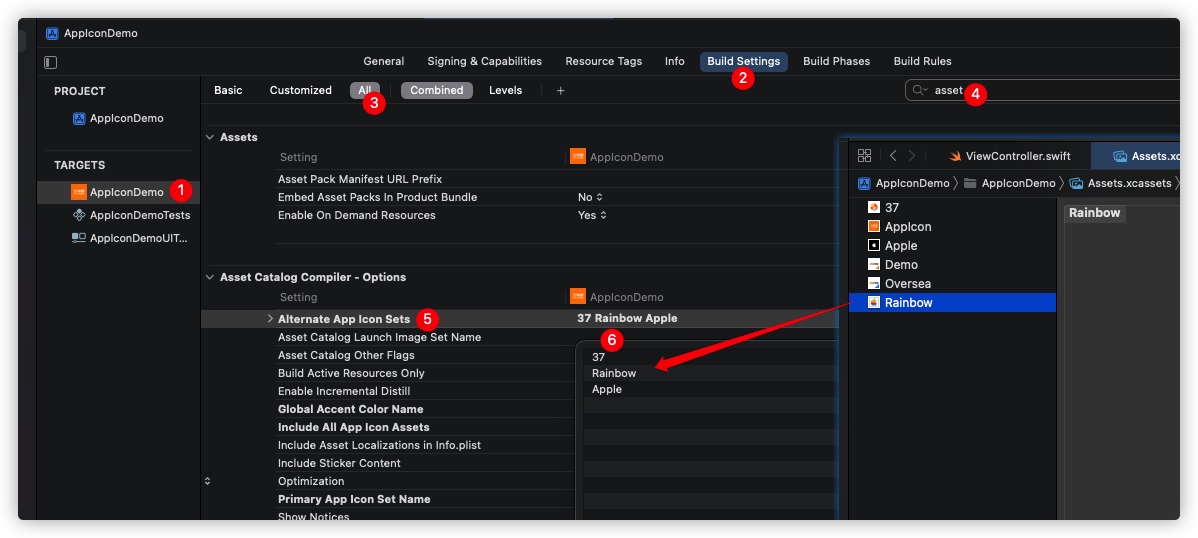The height and width of the screenshot is (538, 1198).
Task: Click the AppIconDemo breadcrumb project icon
Action: pyautogui.click(x=864, y=183)
